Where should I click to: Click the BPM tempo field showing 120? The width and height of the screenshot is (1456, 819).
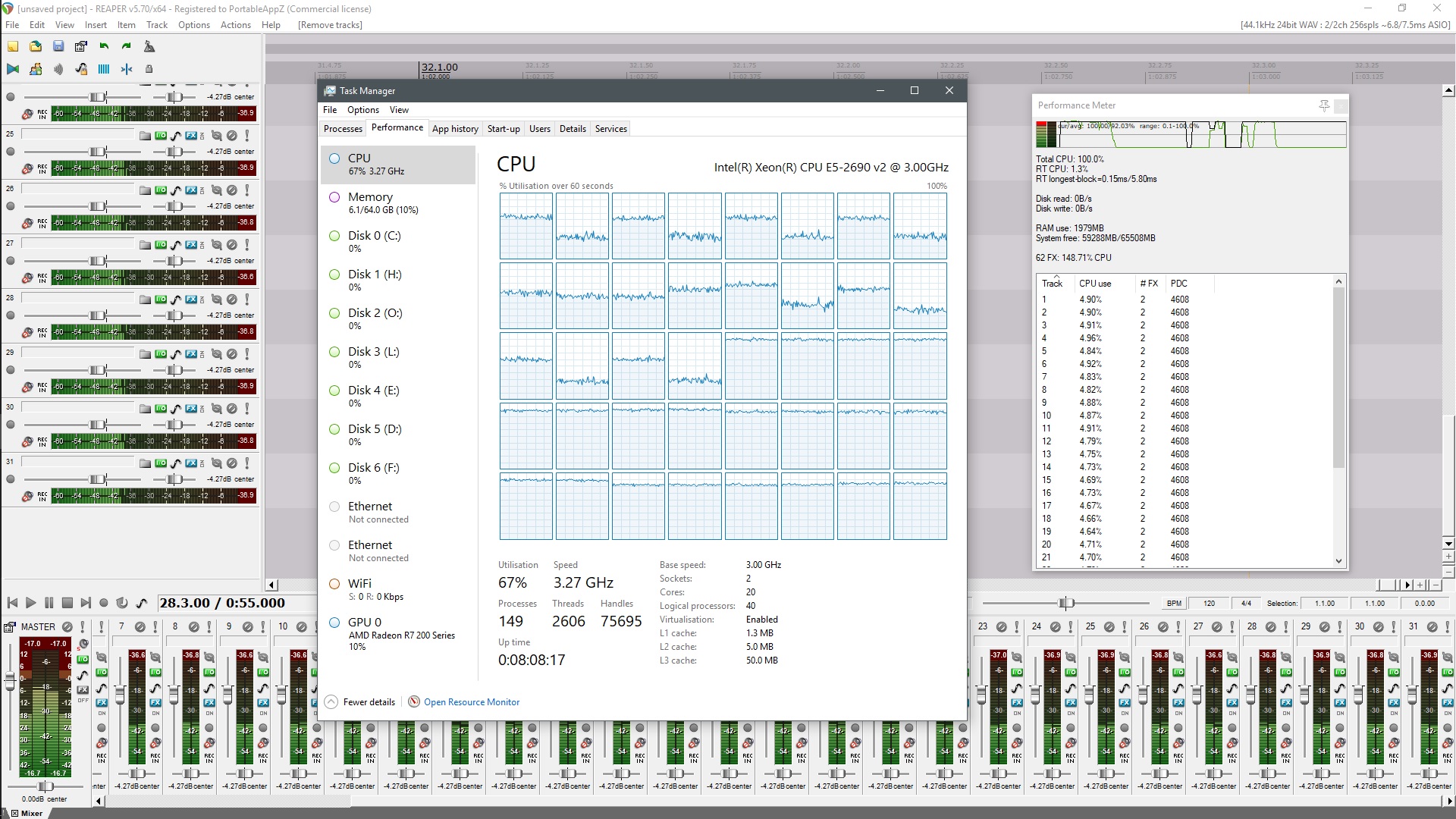pos(1209,604)
